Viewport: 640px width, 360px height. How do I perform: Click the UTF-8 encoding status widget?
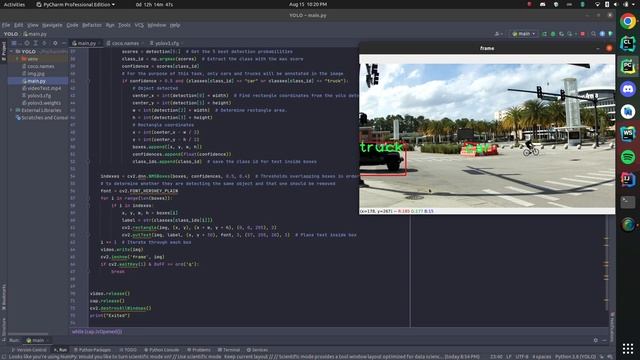coord(522,356)
